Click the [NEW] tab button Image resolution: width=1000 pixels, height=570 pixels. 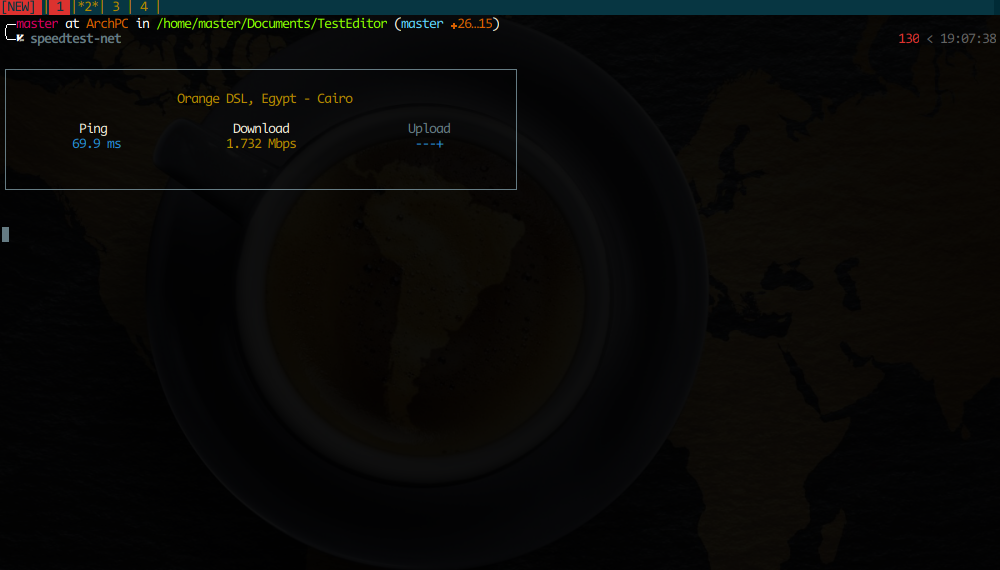tap(19, 7)
